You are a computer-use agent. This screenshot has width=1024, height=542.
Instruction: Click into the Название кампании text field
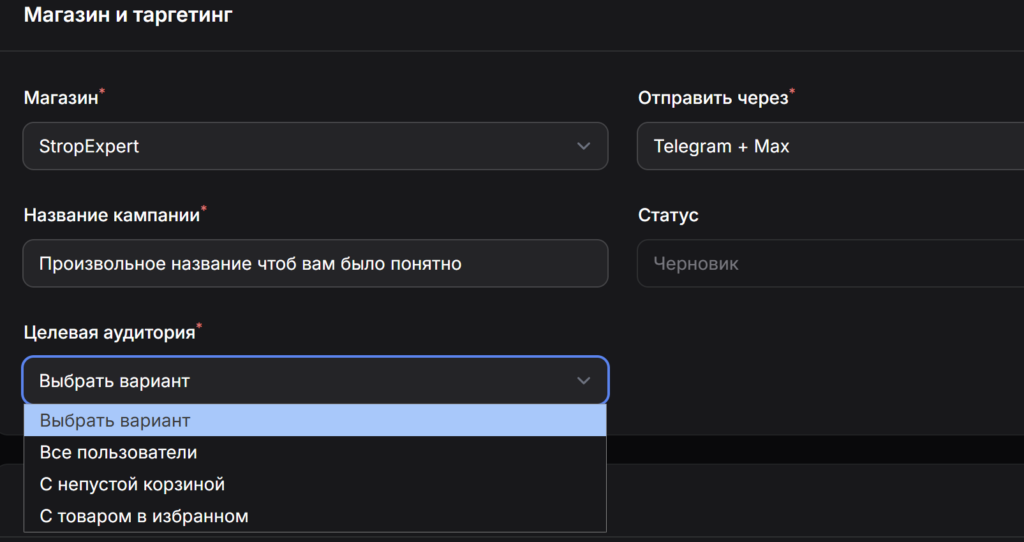(314, 264)
